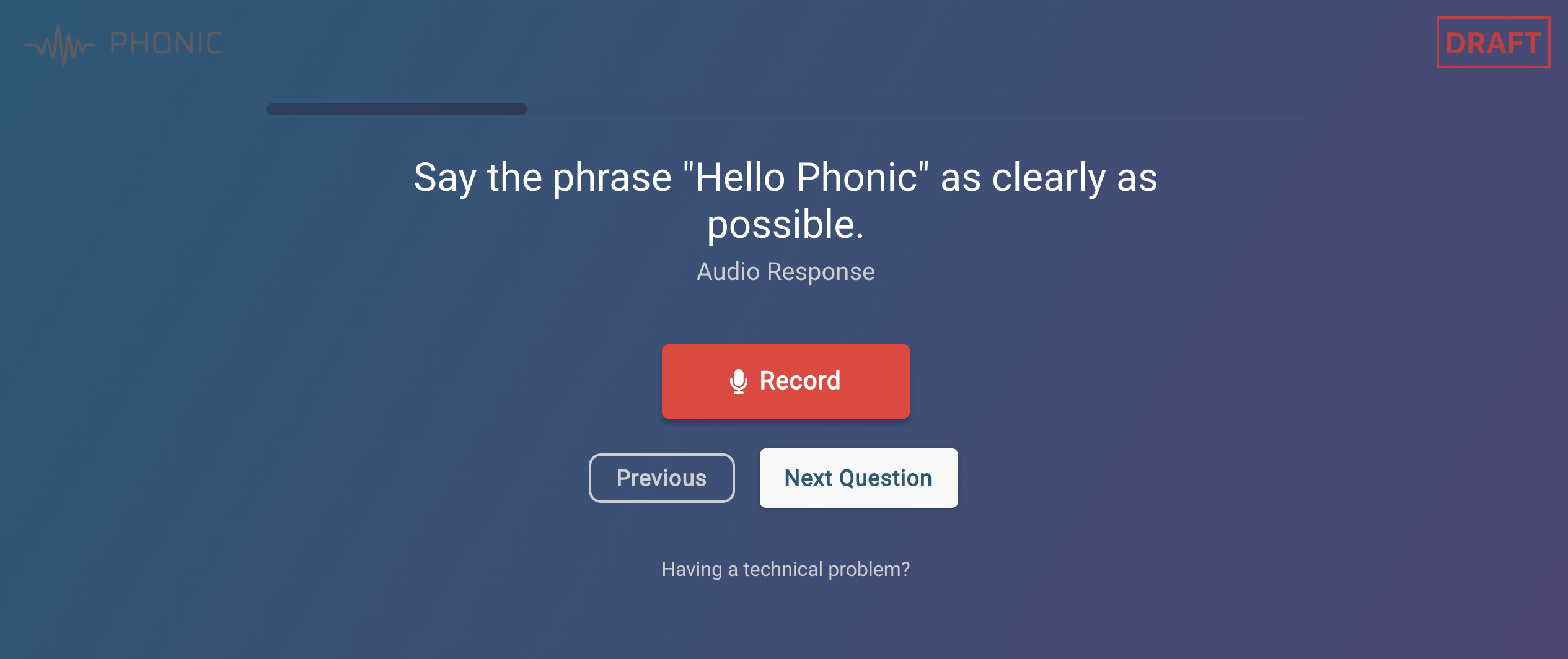Click the red DRAFT badge
Image resolution: width=1568 pixels, height=659 pixels.
1493,42
